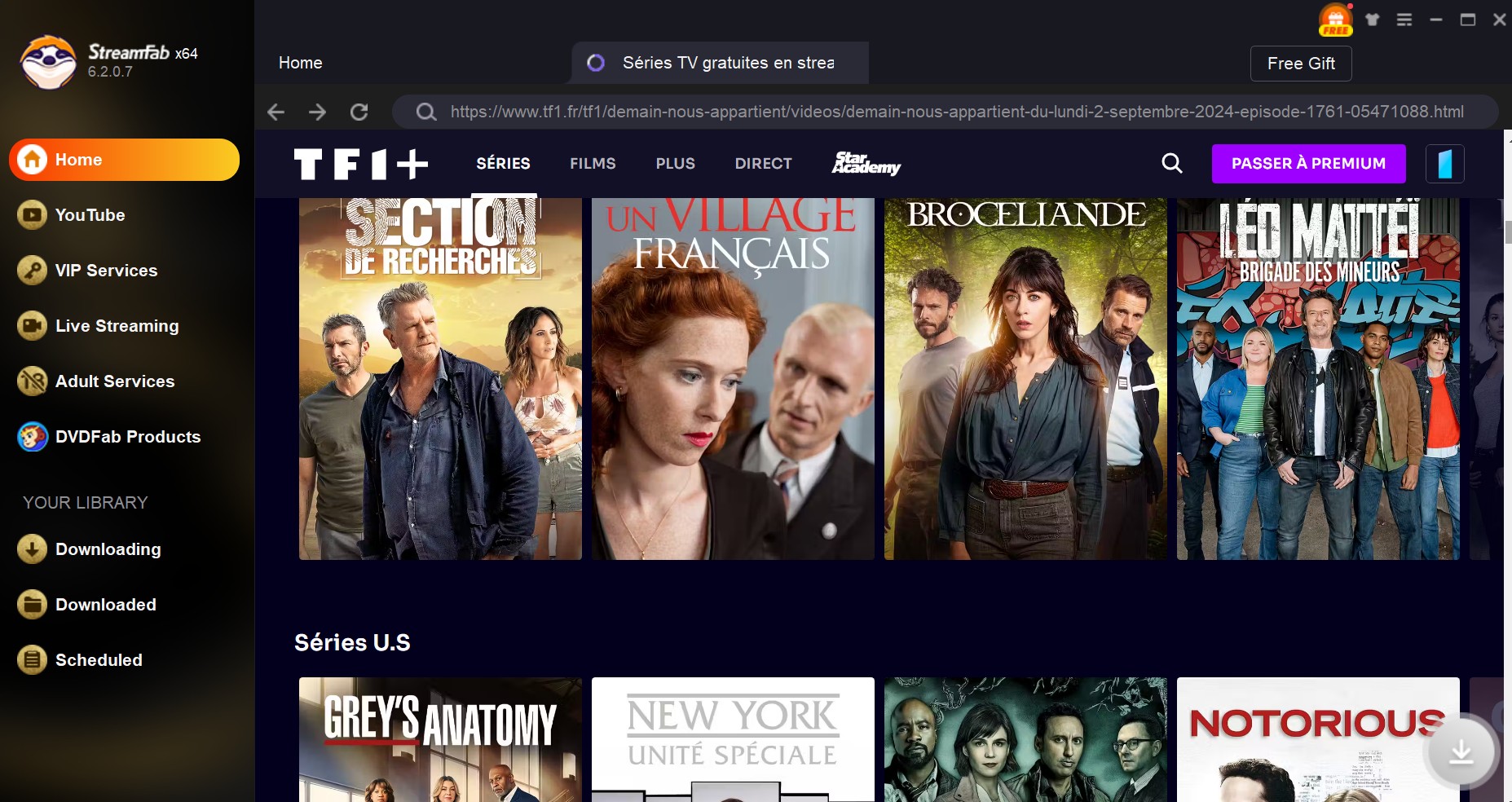Click the floating download button

(x=1461, y=752)
